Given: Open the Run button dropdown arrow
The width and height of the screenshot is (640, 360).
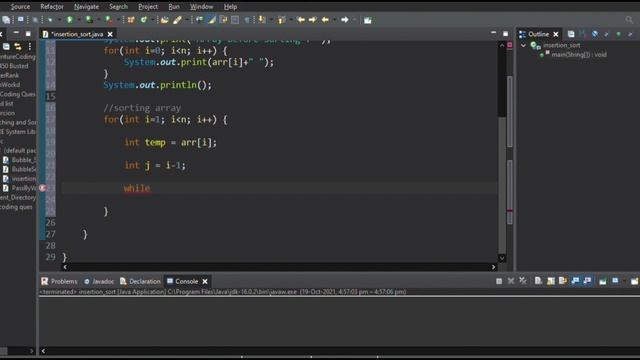Looking at the screenshot, I should (78, 20).
